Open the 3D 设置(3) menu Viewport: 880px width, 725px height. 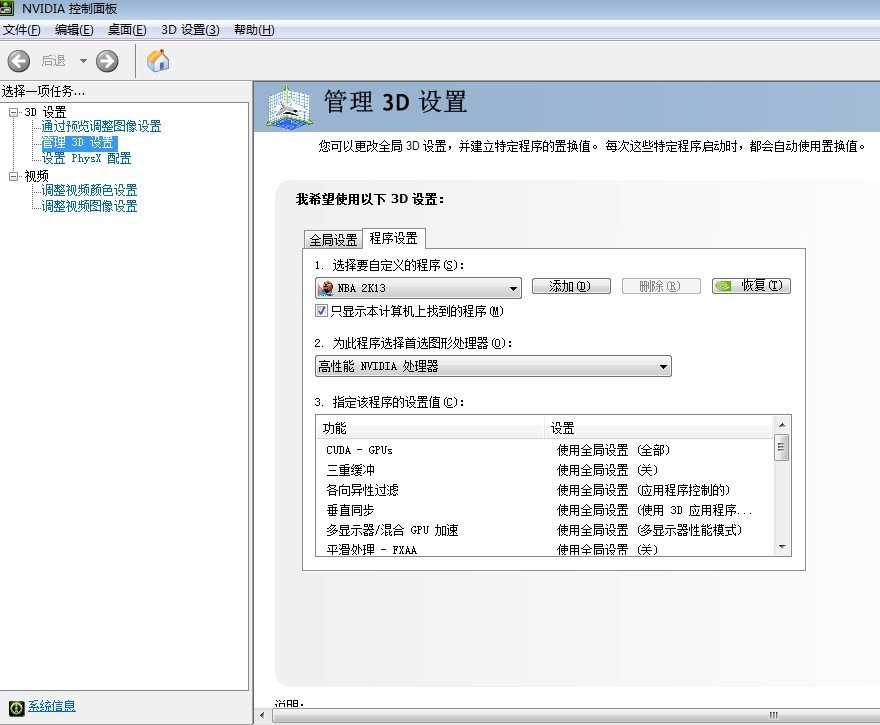(190, 30)
